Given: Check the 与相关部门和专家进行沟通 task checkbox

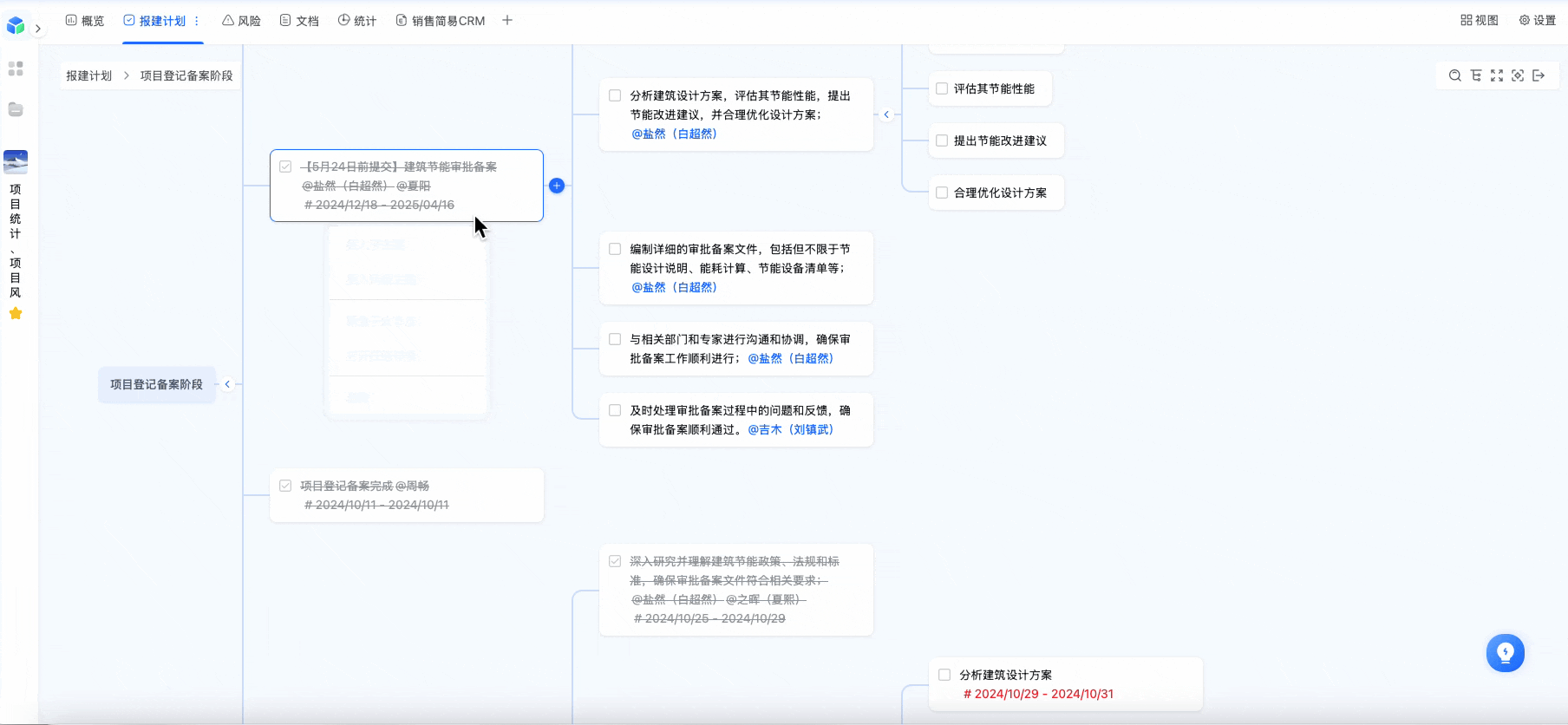Looking at the screenshot, I should tap(615, 339).
